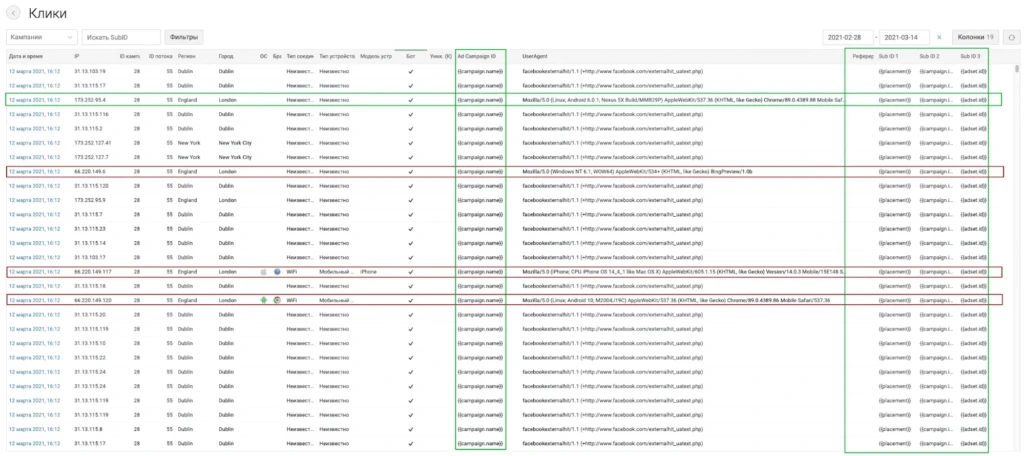
Task: Click the bot checkmark in row 31.13.103.19
Action: tap(411, 71)
